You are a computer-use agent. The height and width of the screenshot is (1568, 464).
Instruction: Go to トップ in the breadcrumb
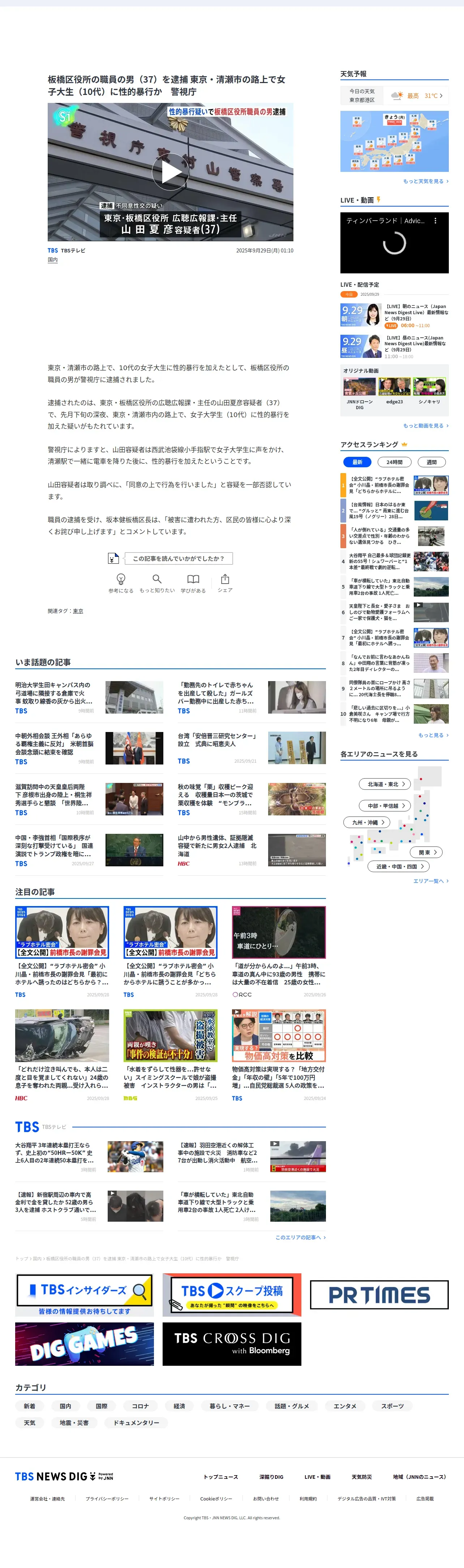[21, 1258]
